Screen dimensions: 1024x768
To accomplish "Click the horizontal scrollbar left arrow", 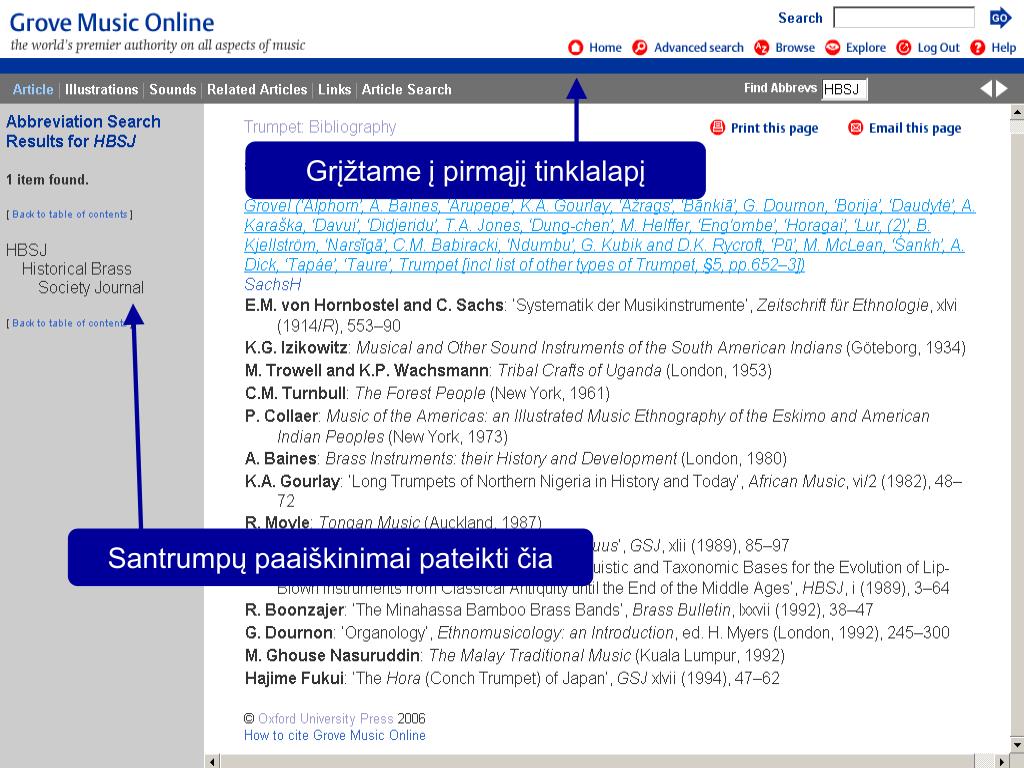I will tap(212, 761).
